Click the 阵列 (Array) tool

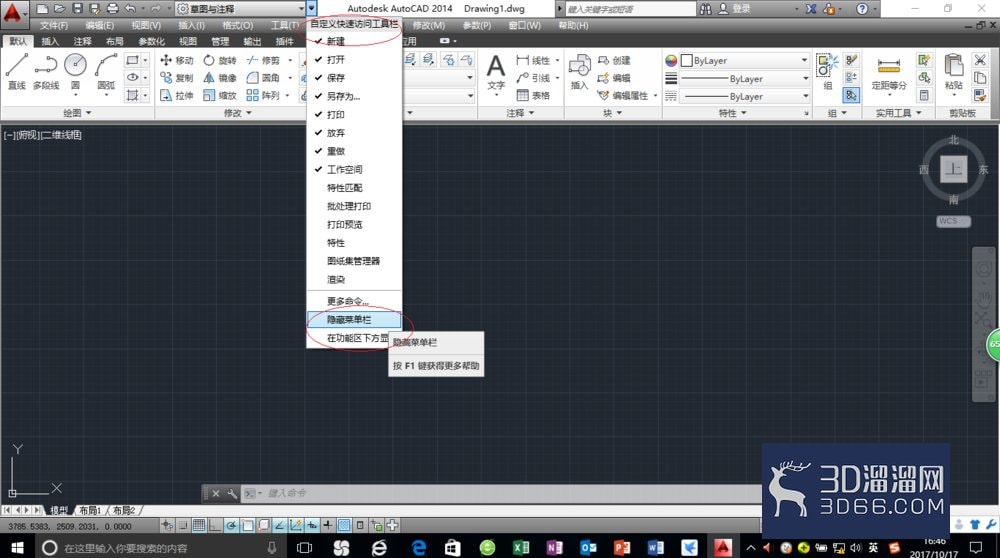pyautogui.click(x=263, y=95)
